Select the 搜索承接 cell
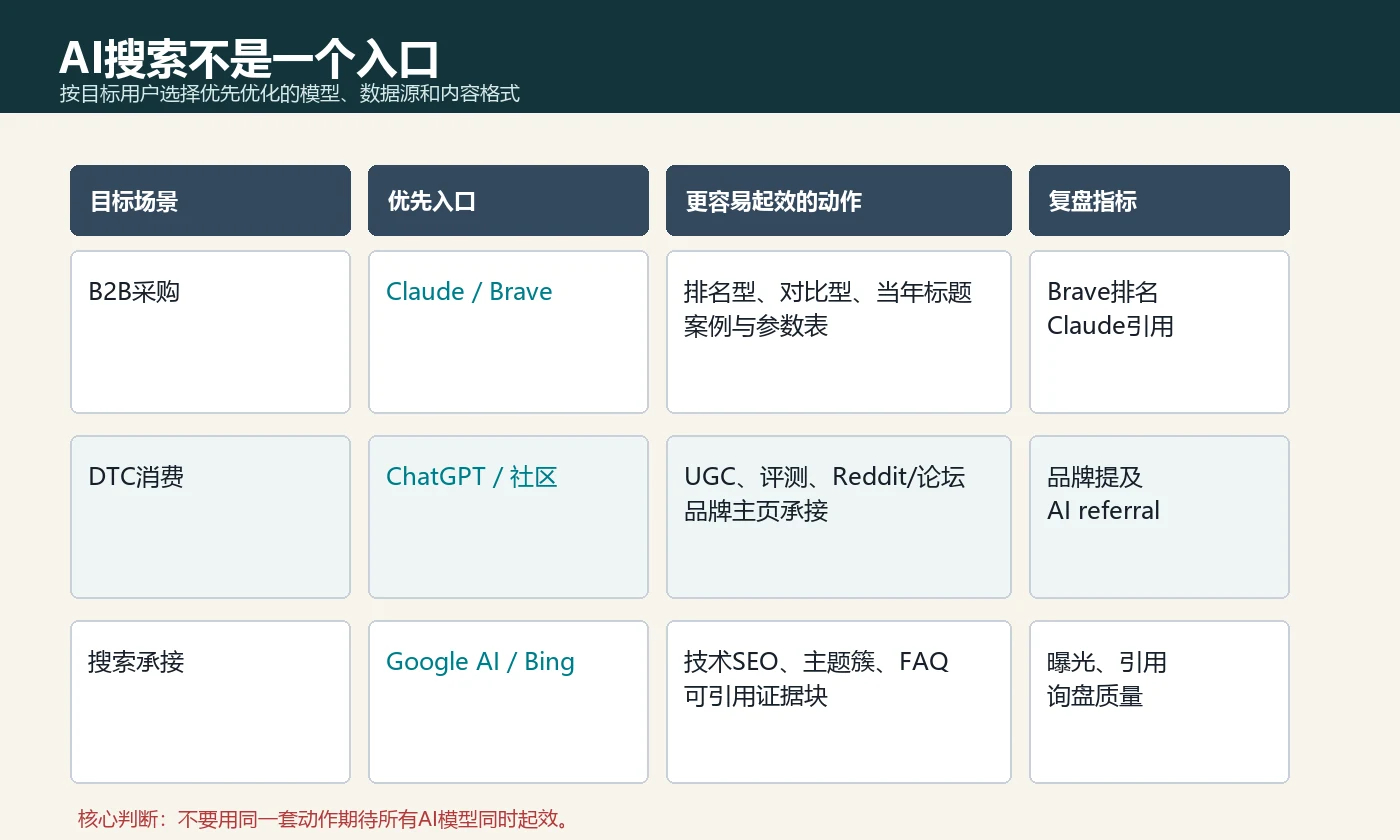The image size is (1400, 840). coord(210,702)
